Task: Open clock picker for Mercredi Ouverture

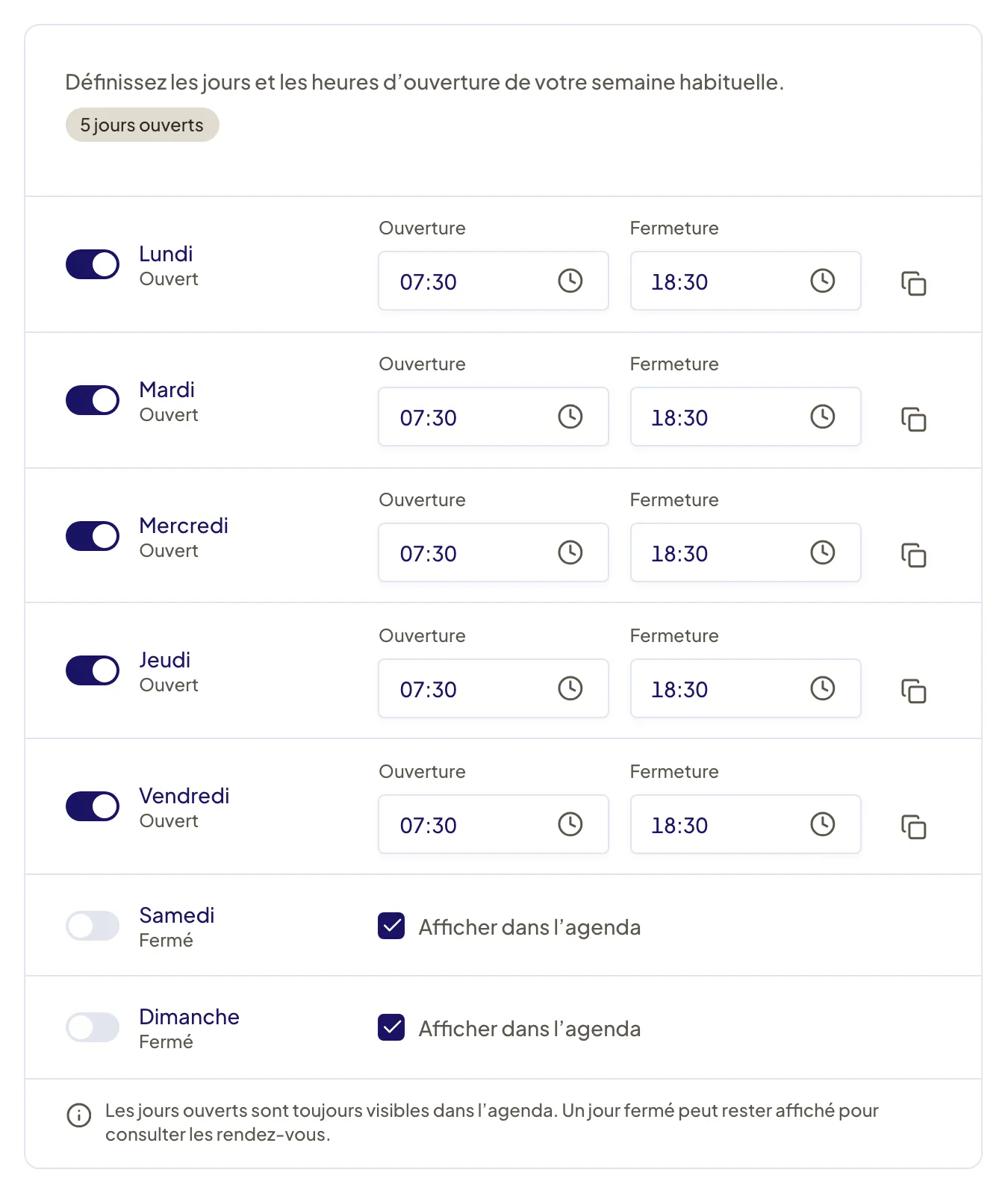Action: coord(570,552)
